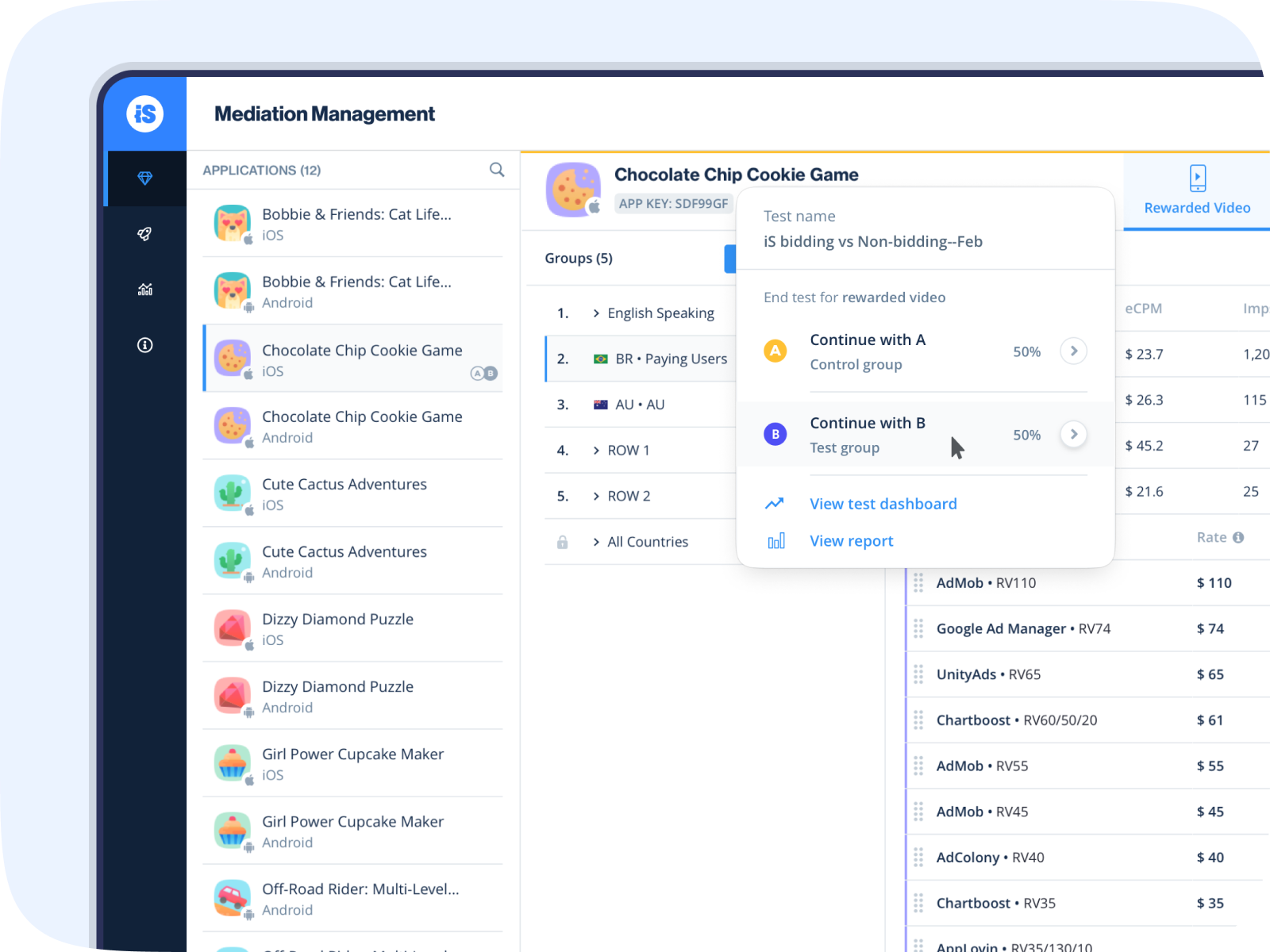
Task: Click the drag handle for AdMob RV110
Action: [918, 583]
